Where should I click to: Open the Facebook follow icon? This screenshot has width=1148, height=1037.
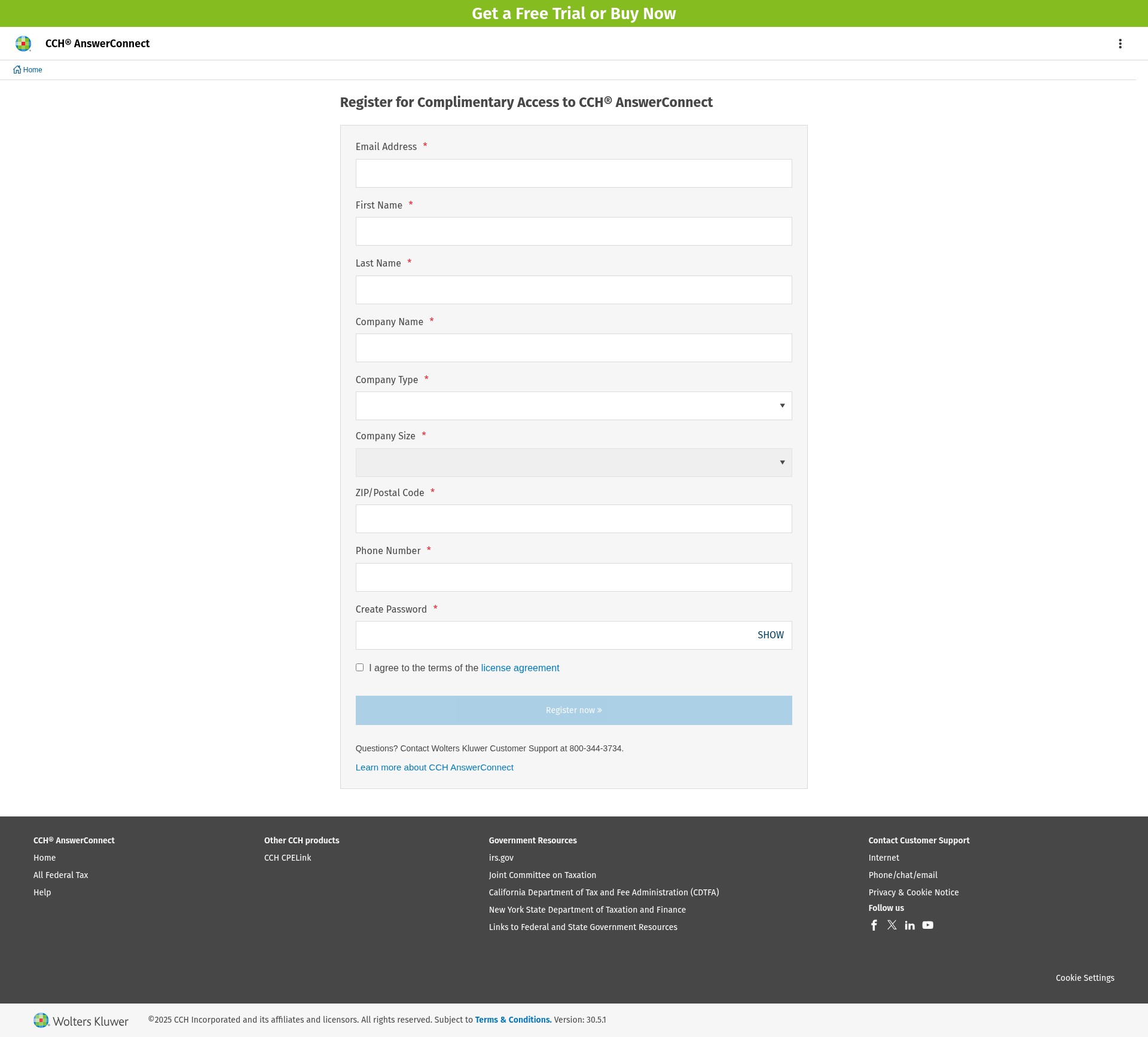(874, 925)
